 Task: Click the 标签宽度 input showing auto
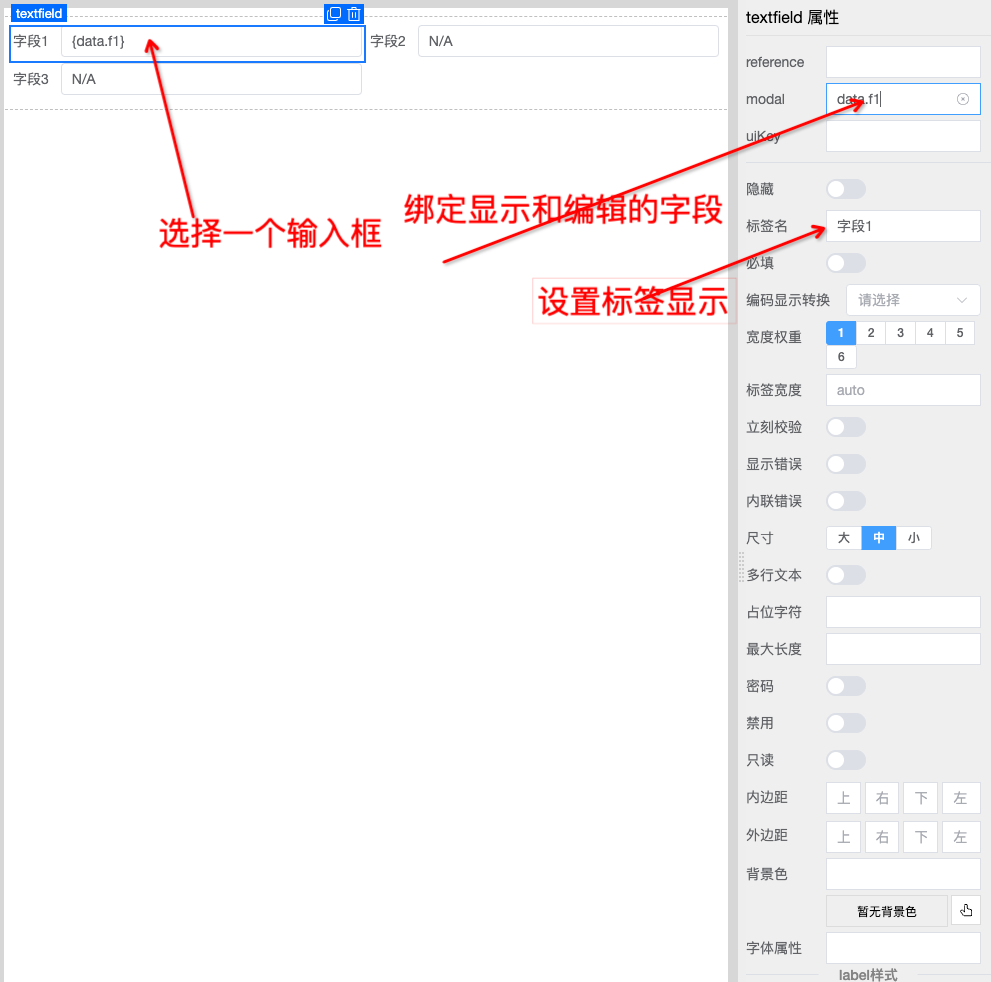click(x=903, y=390)
